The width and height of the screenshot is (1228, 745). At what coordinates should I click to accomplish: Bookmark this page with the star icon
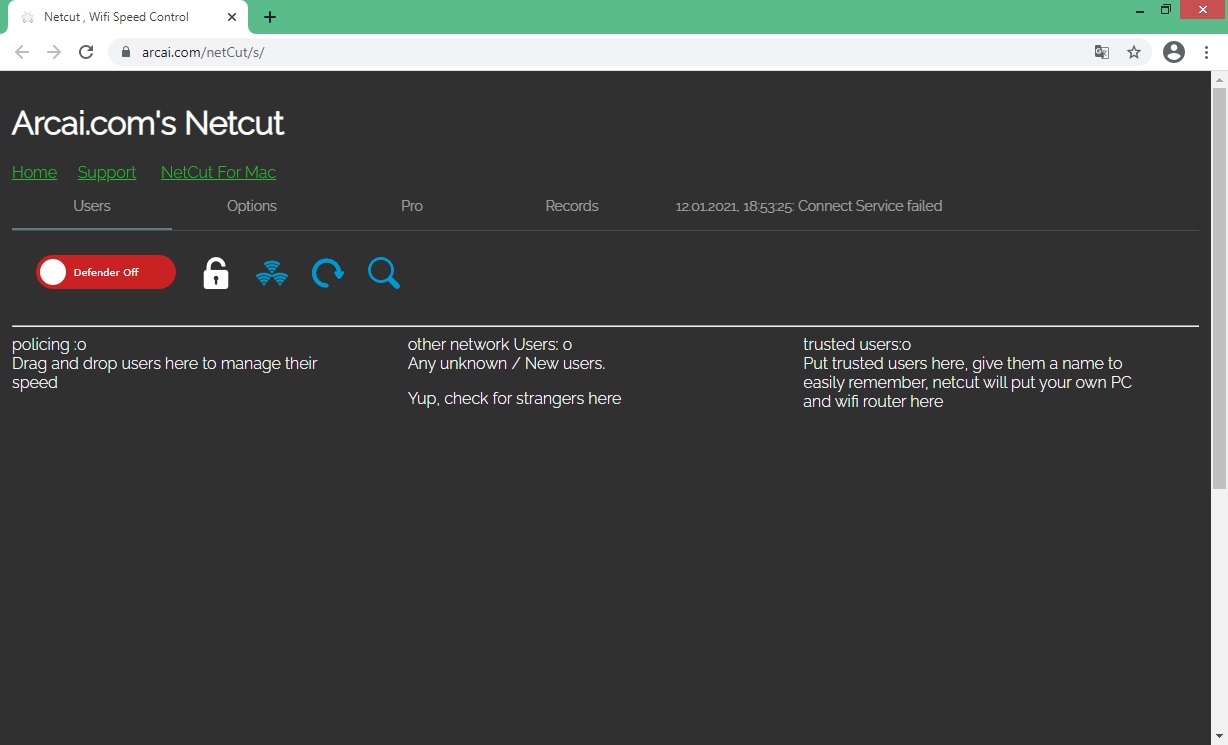coord(1134,52)
